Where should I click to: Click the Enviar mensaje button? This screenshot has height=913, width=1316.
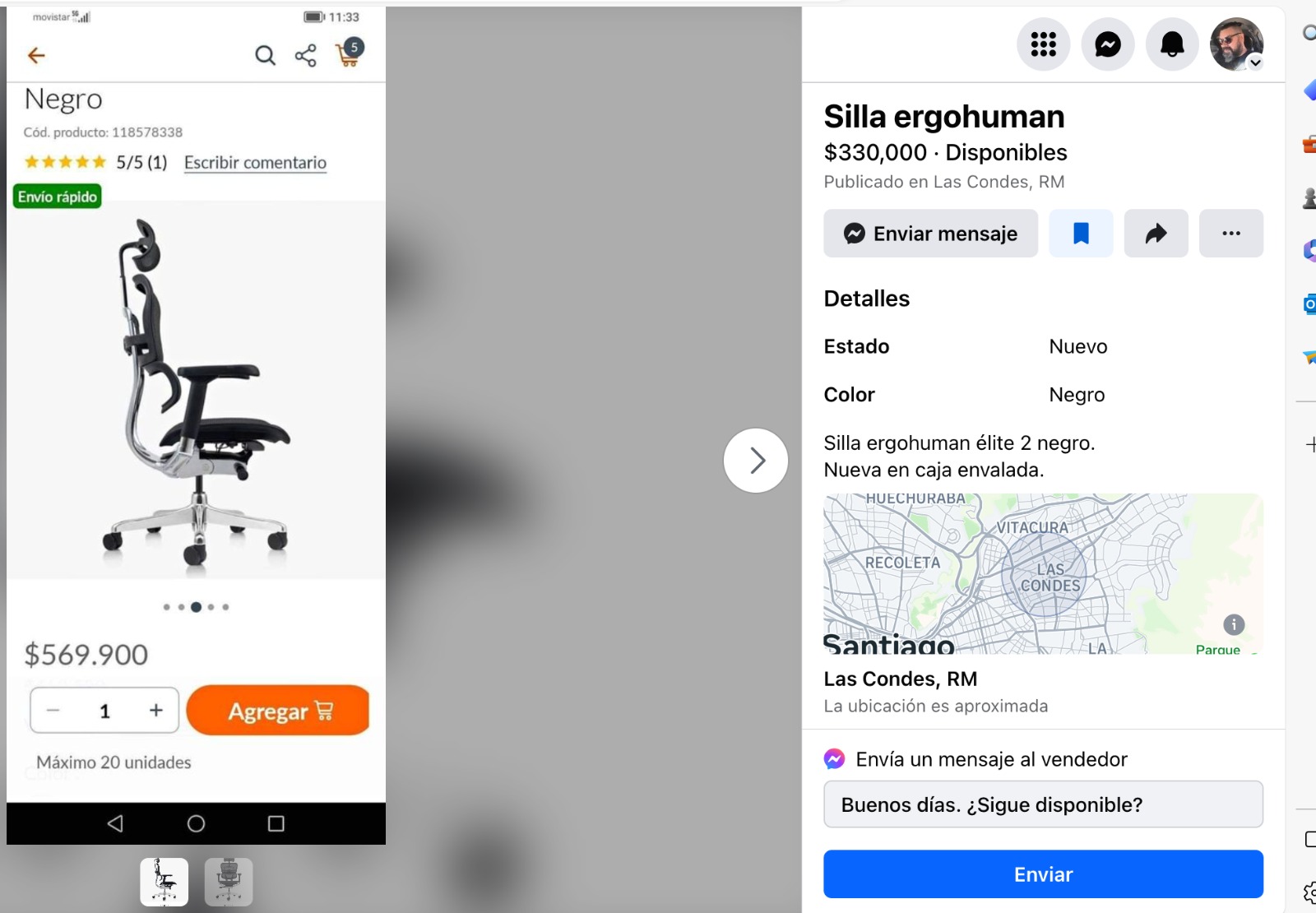[931, 234]
